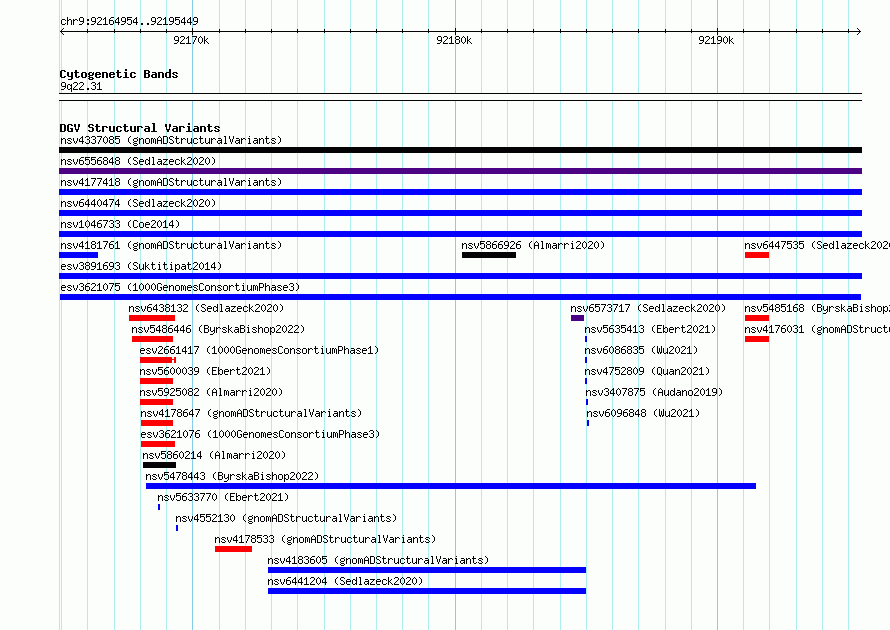This screenshot has height=630, width=890.
Task: Open the nsv5485168 ByrskaBishop label
Action: point(817,308)
